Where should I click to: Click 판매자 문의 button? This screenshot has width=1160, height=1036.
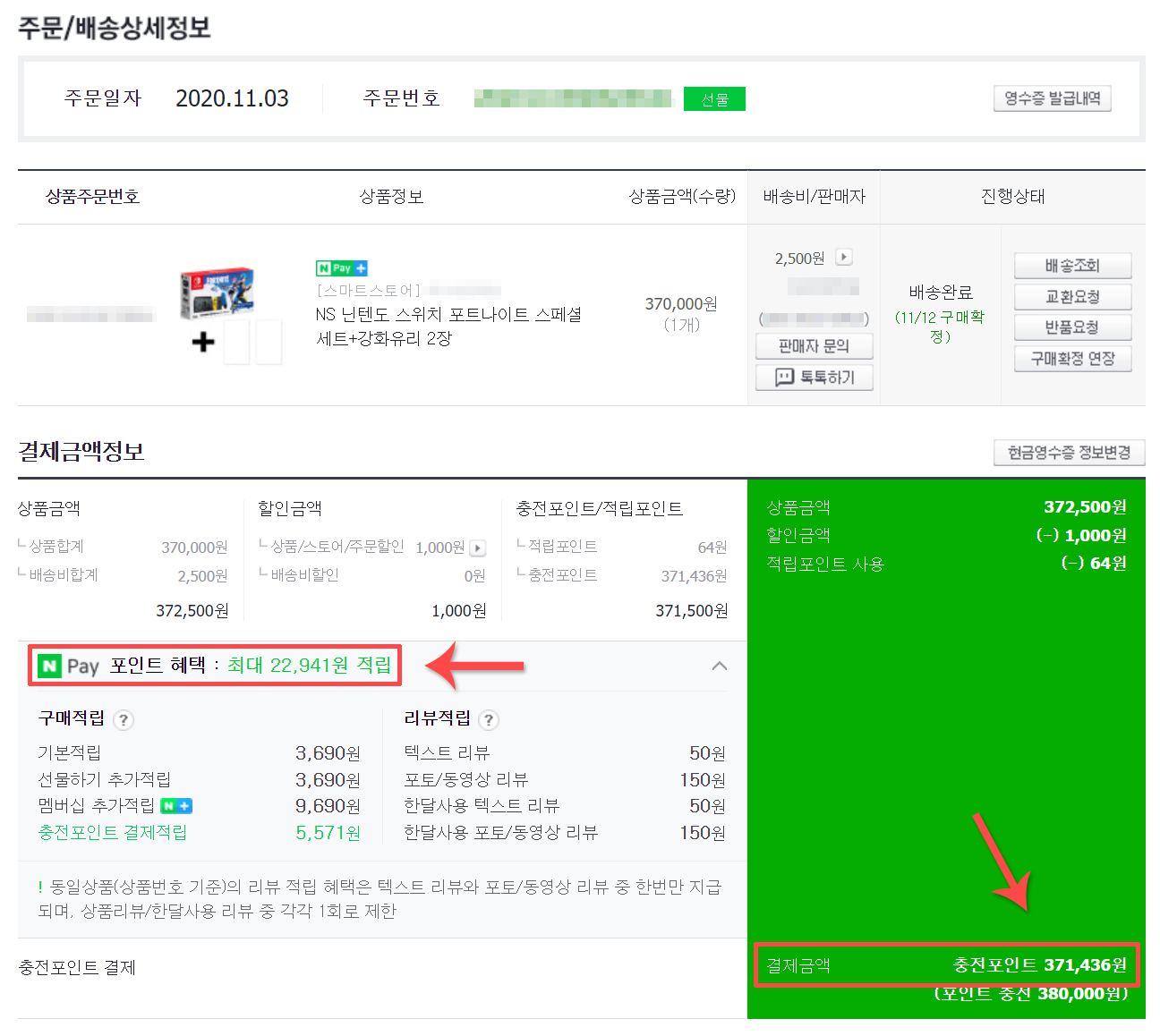tap(814, 345)
